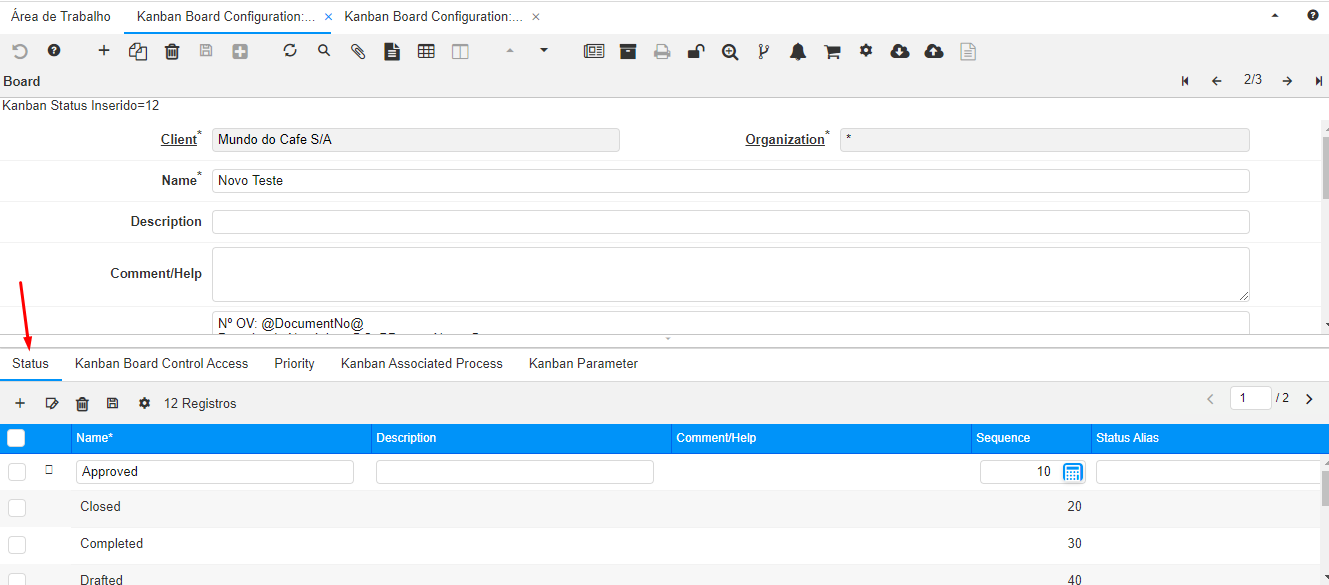Tick the checkbox for the Closed row

[17, 508]
